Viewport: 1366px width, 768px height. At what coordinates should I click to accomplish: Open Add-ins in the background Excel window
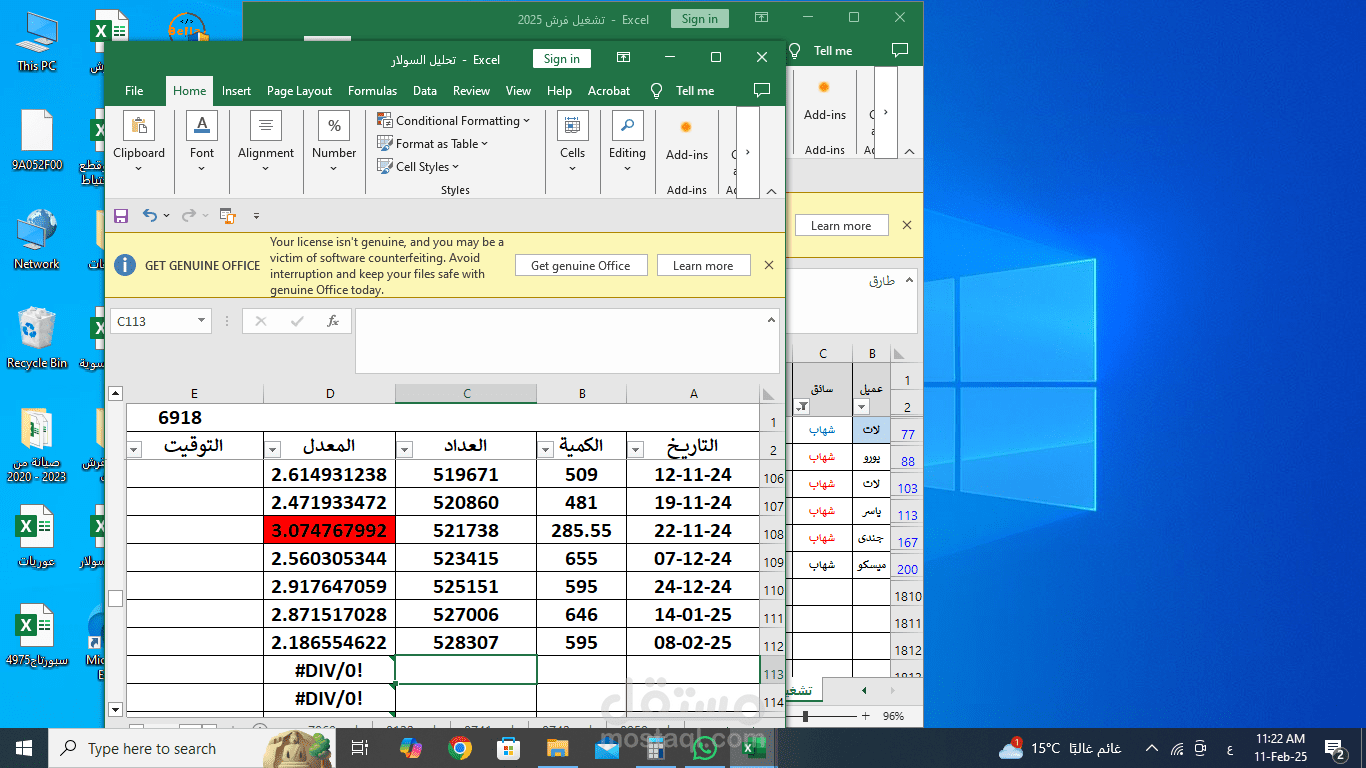(825, 100)
